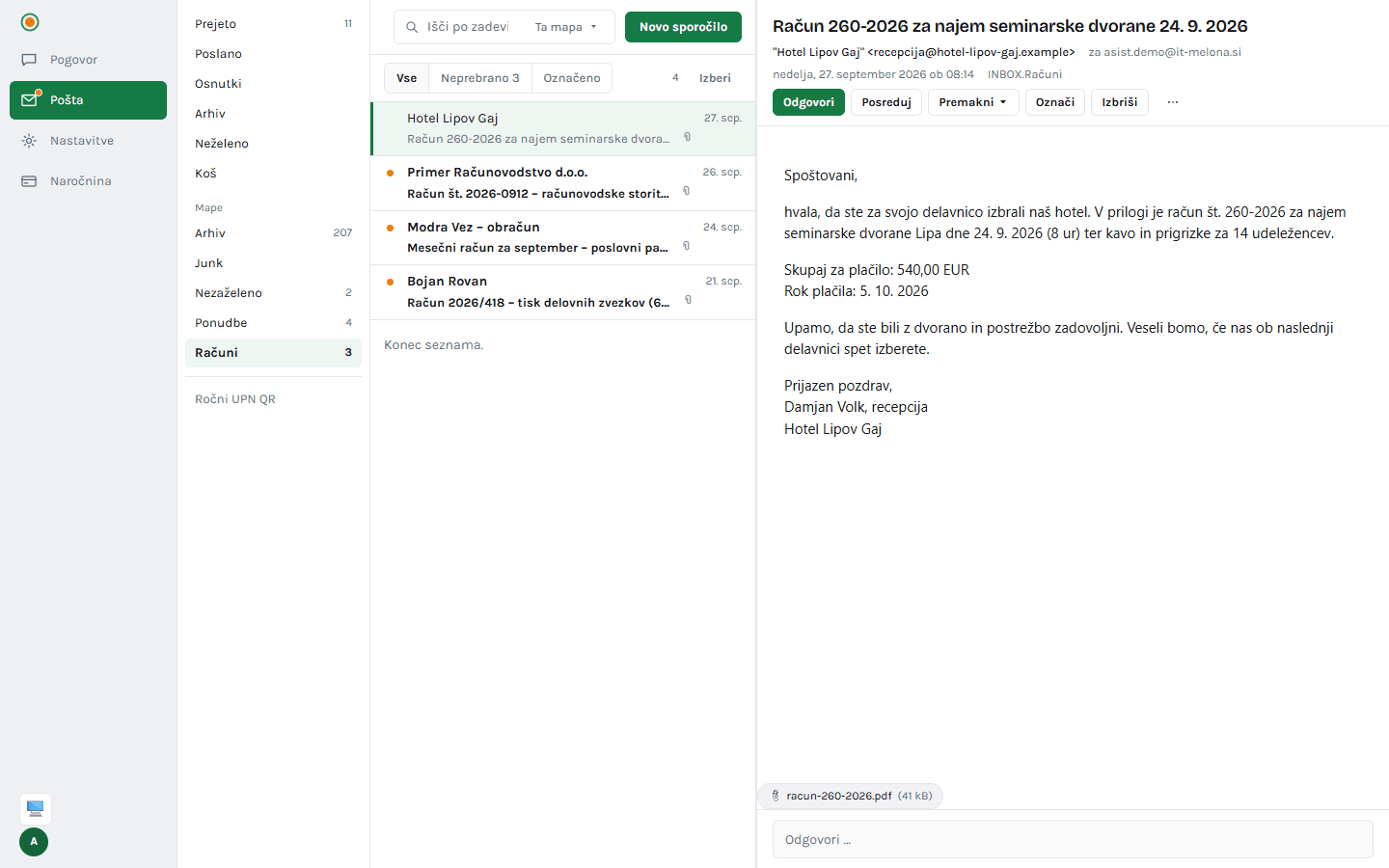Open the more actions ellipsis menu

(1173, 102)
